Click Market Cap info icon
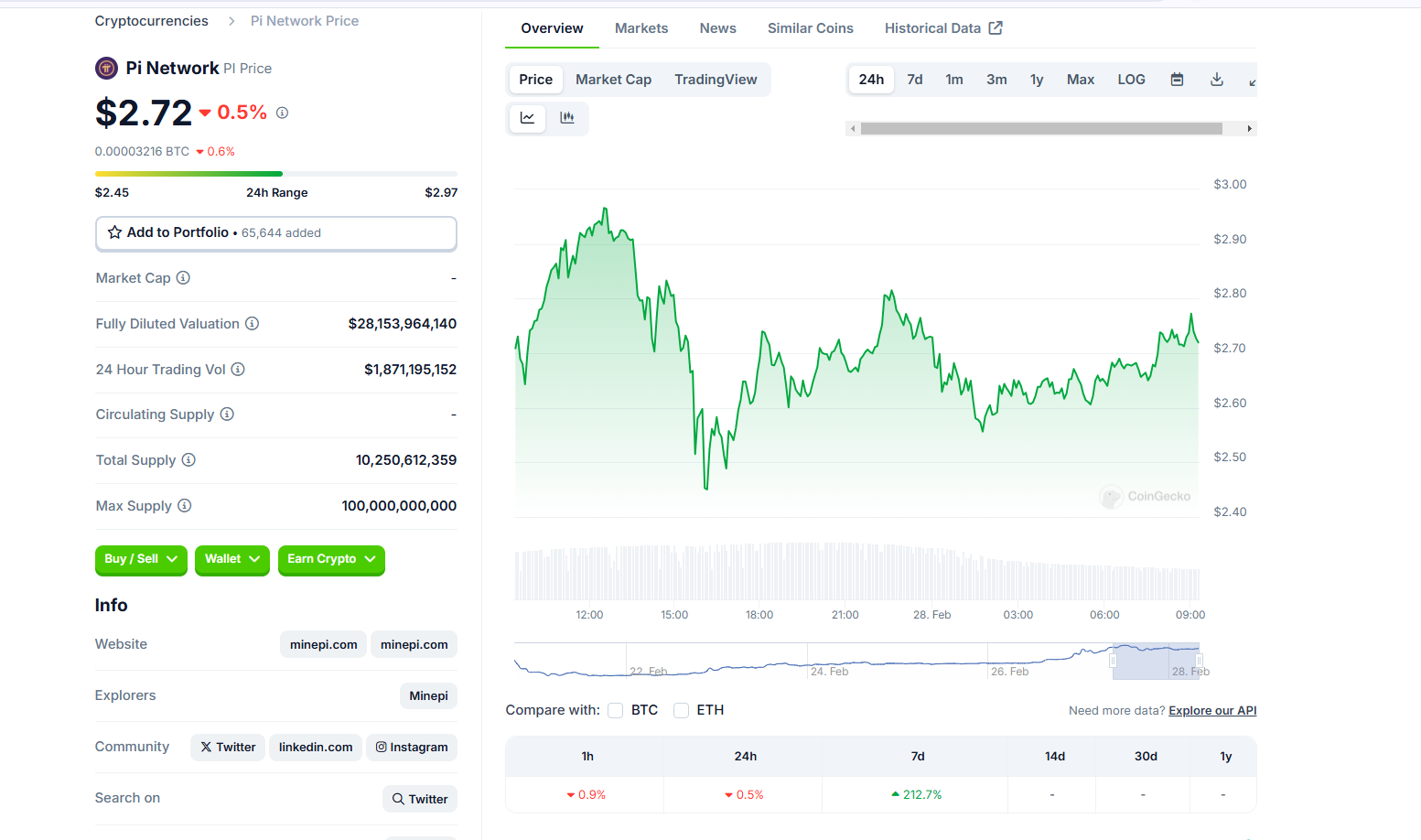 click(x=183, y=277)
